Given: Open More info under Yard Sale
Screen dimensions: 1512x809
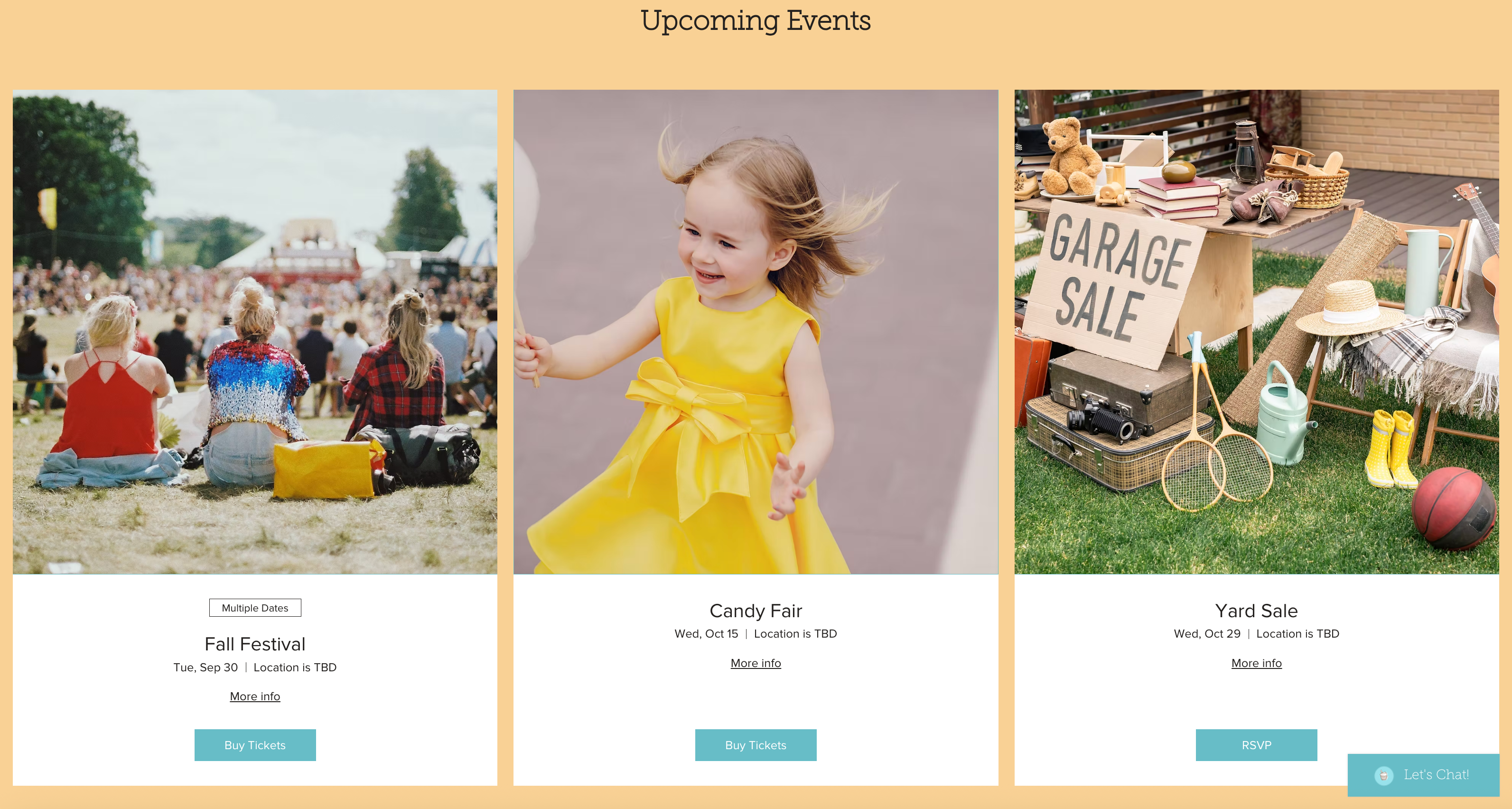Looking at the screenshot, I should [1256, 663].
